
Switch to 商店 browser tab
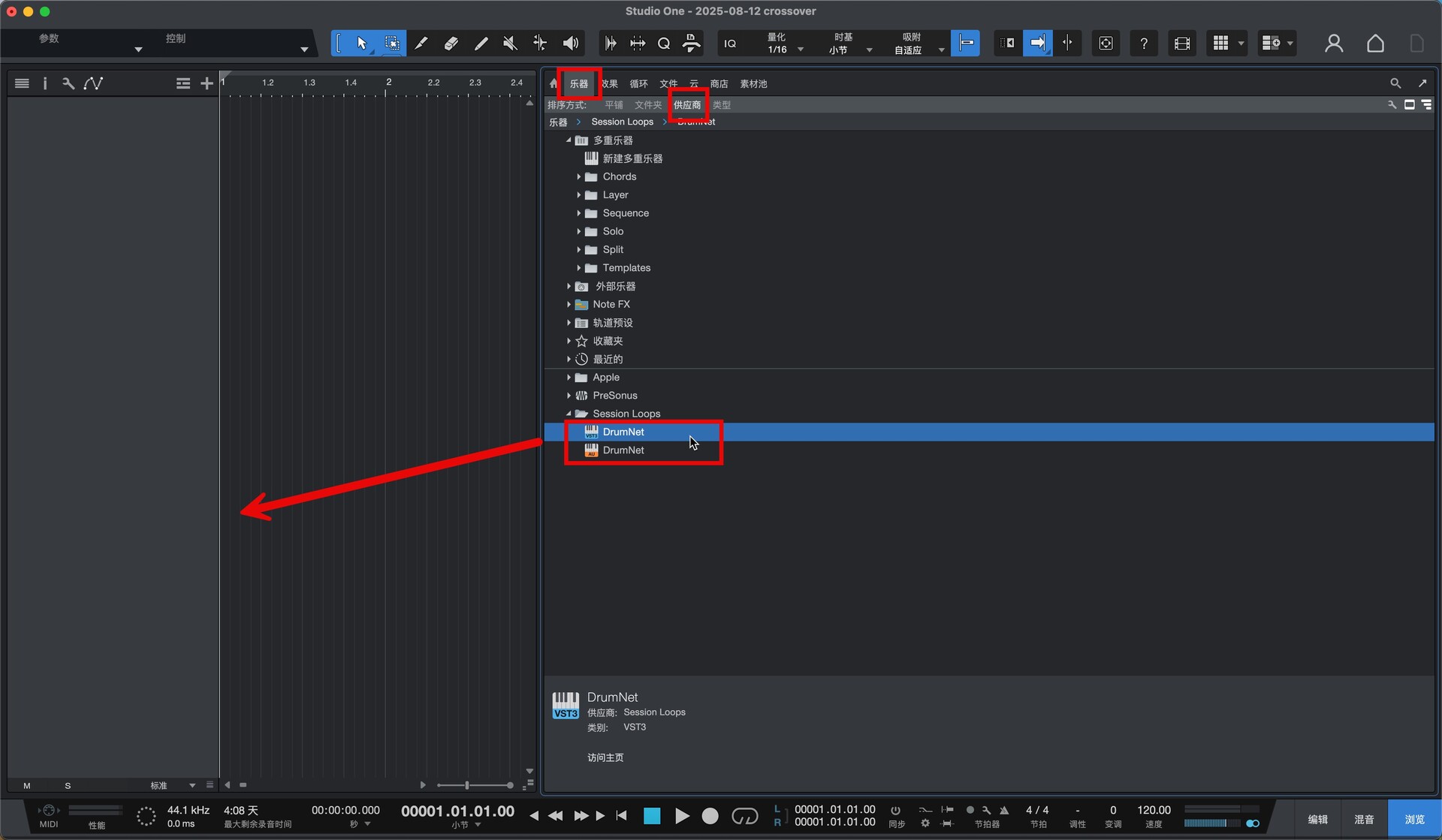tap(719, 84)
